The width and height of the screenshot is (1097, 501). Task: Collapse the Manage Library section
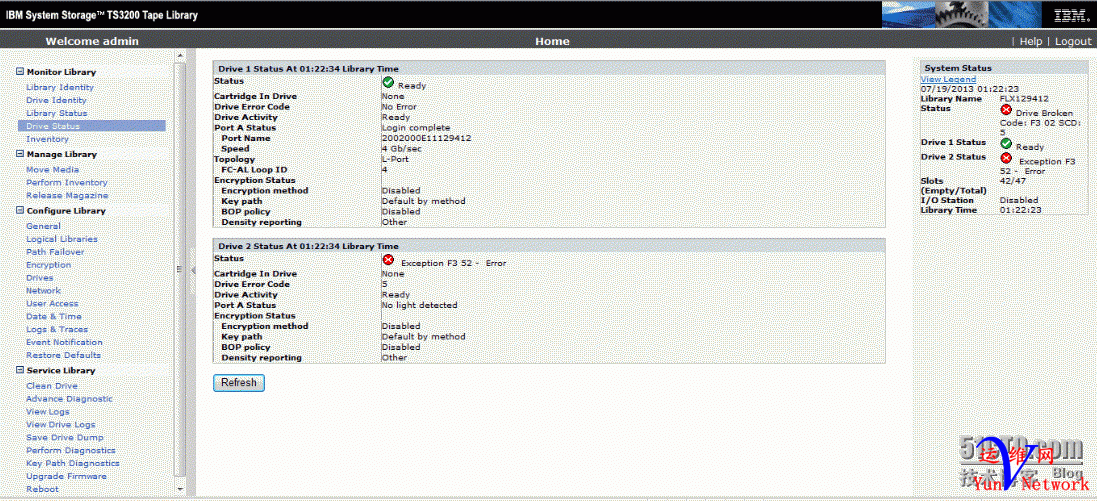click(x=20, y=154)
